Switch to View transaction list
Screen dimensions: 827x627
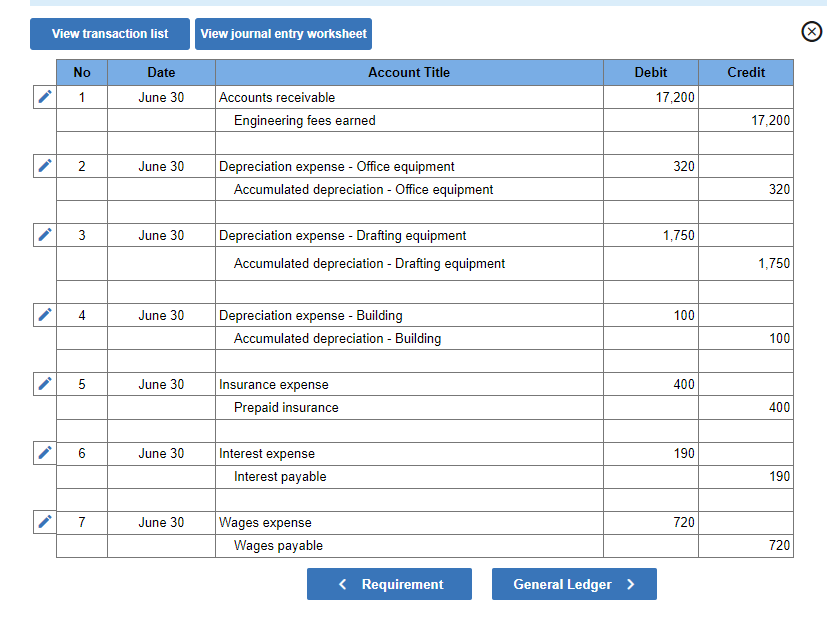pos(109,33)
